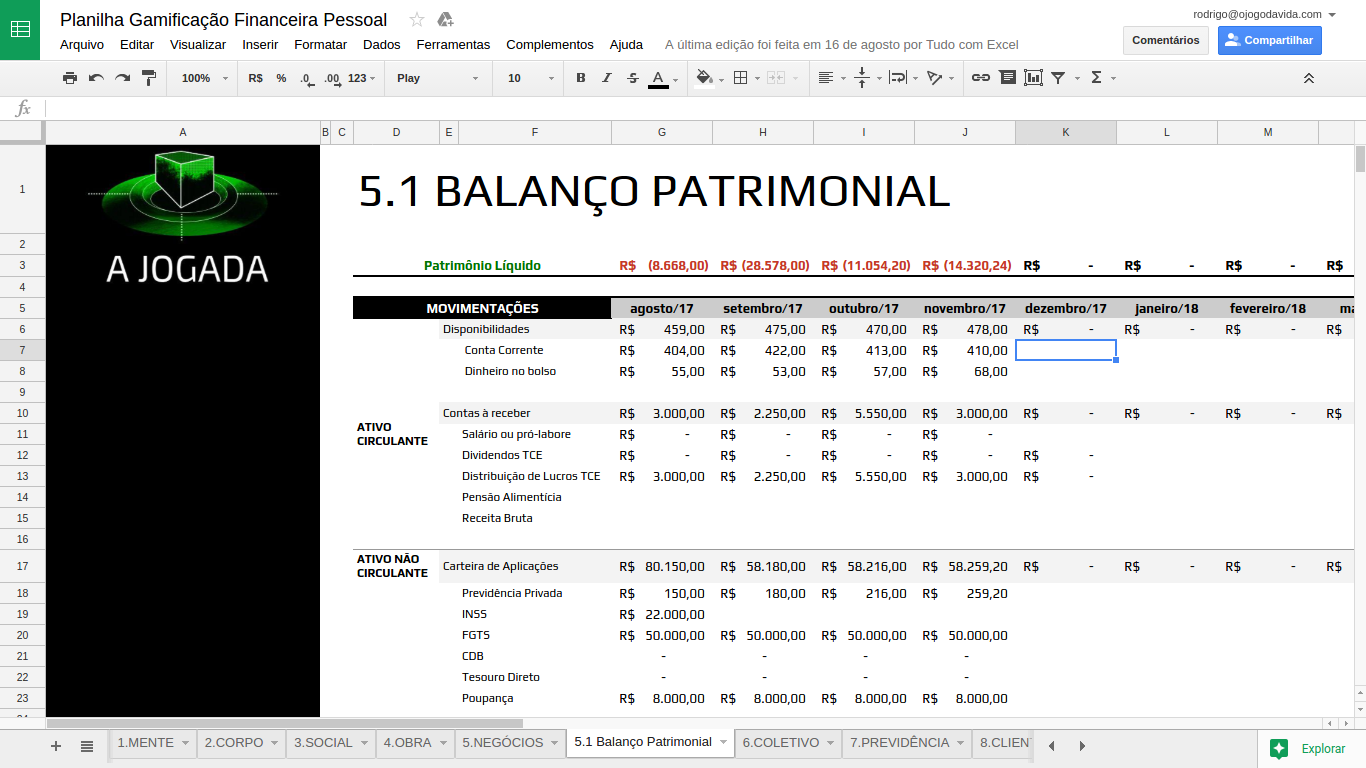Click the merge cells icon
This screenshot has height=768, width=1366.
[775, 78]
